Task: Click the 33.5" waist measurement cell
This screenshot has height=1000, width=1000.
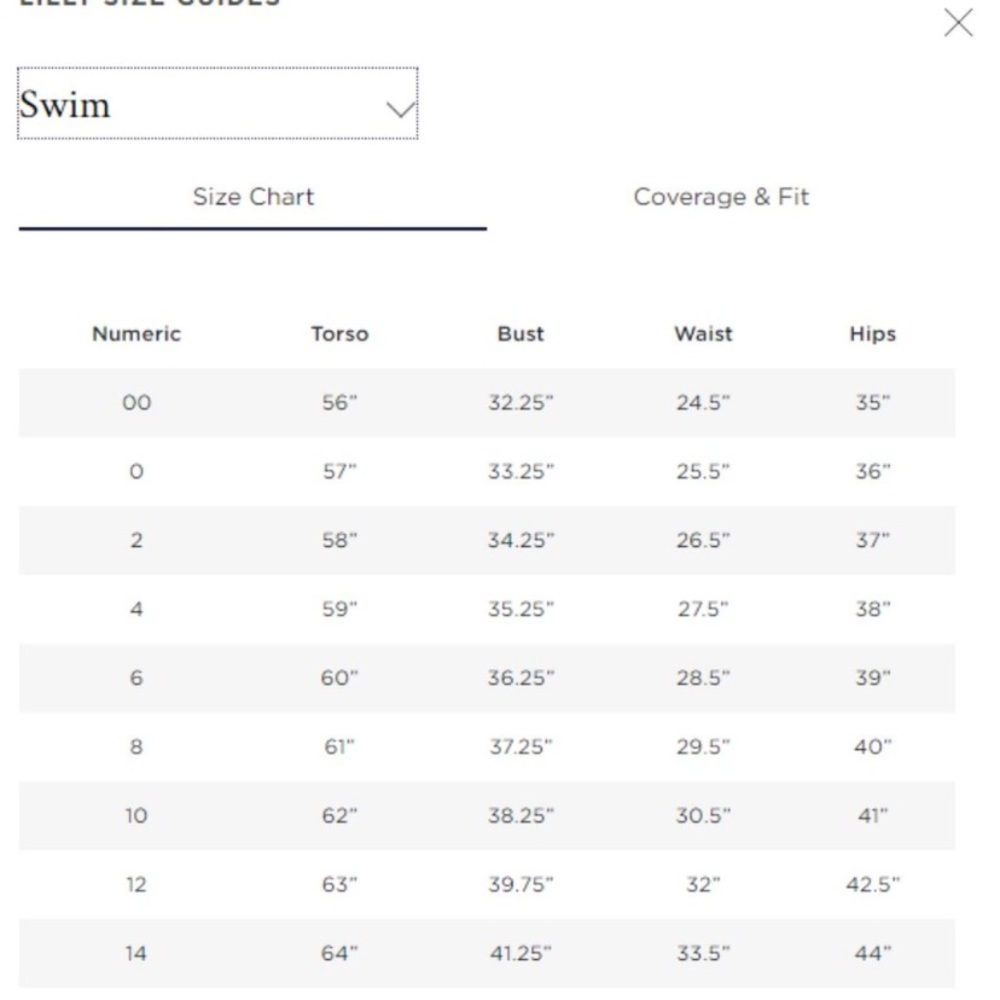Action: click(x=703, y=954)
